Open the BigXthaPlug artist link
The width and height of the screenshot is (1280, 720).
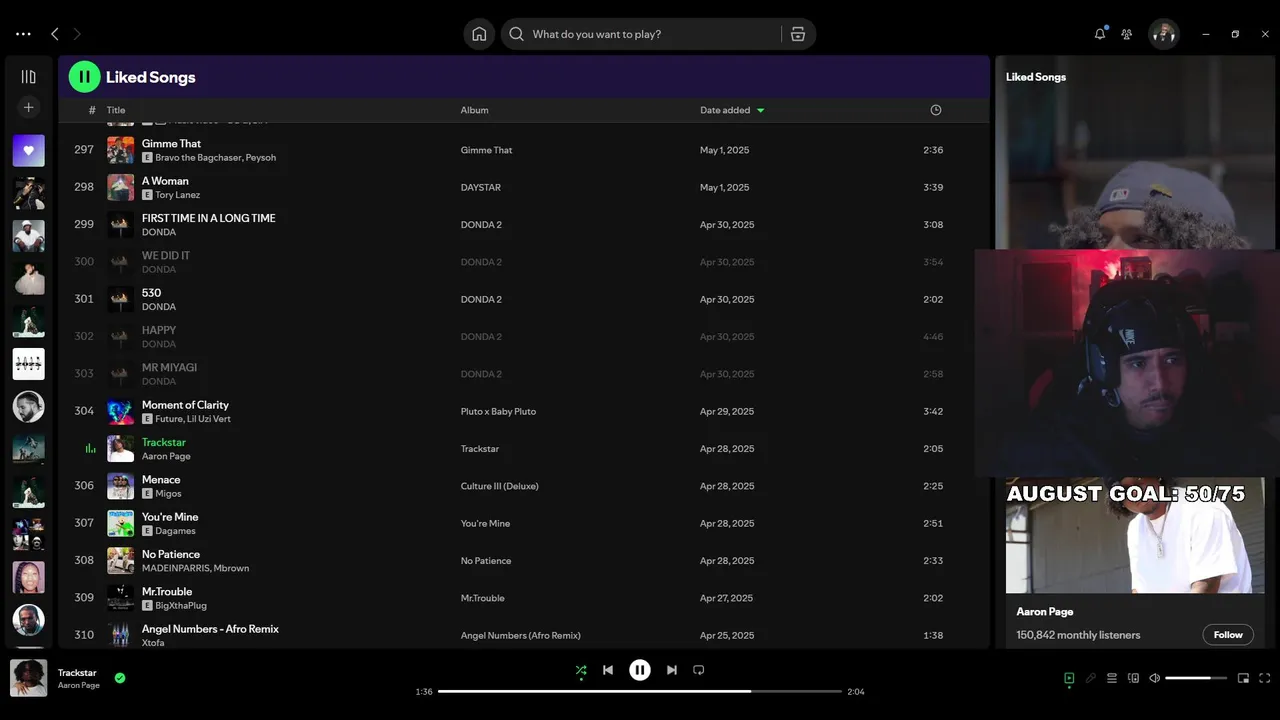point(181,606)
